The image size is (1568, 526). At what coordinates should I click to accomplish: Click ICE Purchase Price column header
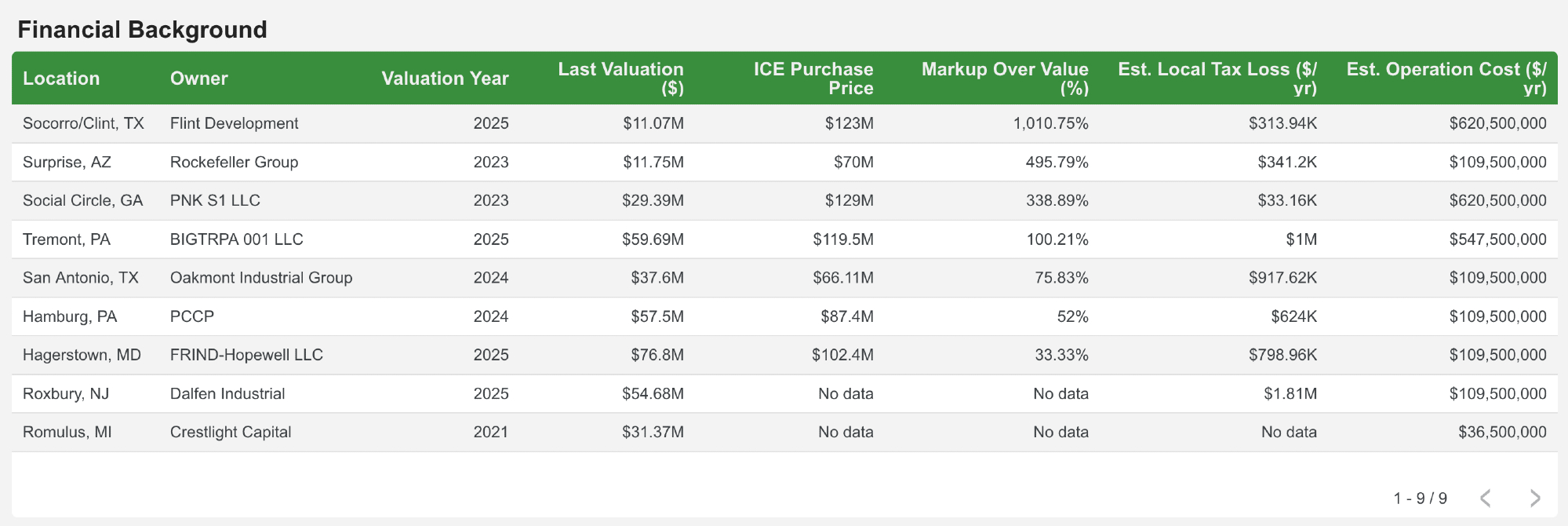click(x=813, y=79)
